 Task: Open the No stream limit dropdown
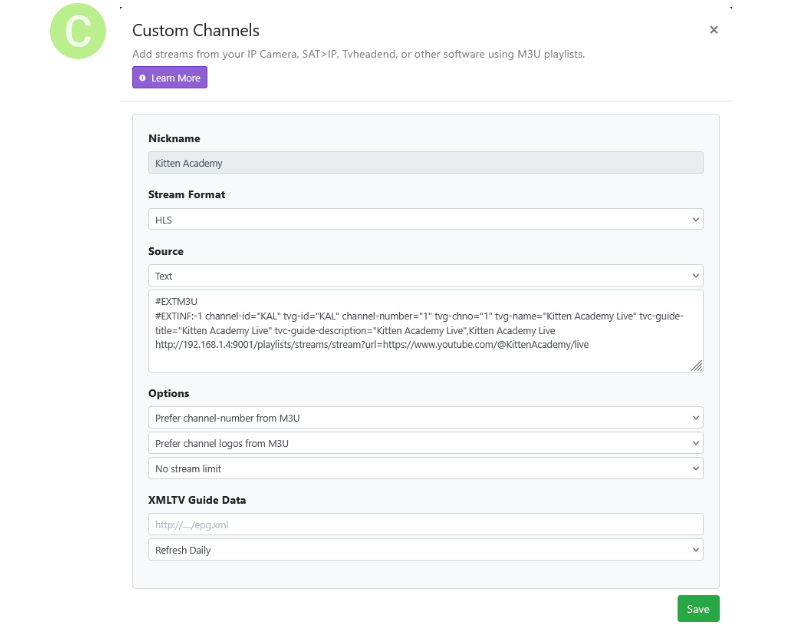pos(425,468)
